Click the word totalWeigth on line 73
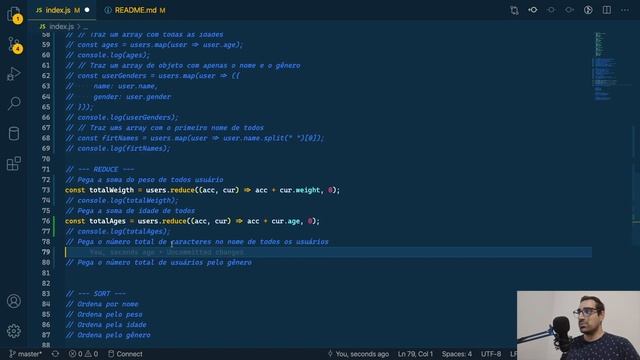This screenshot has height=360, width=640. [111, 190]
